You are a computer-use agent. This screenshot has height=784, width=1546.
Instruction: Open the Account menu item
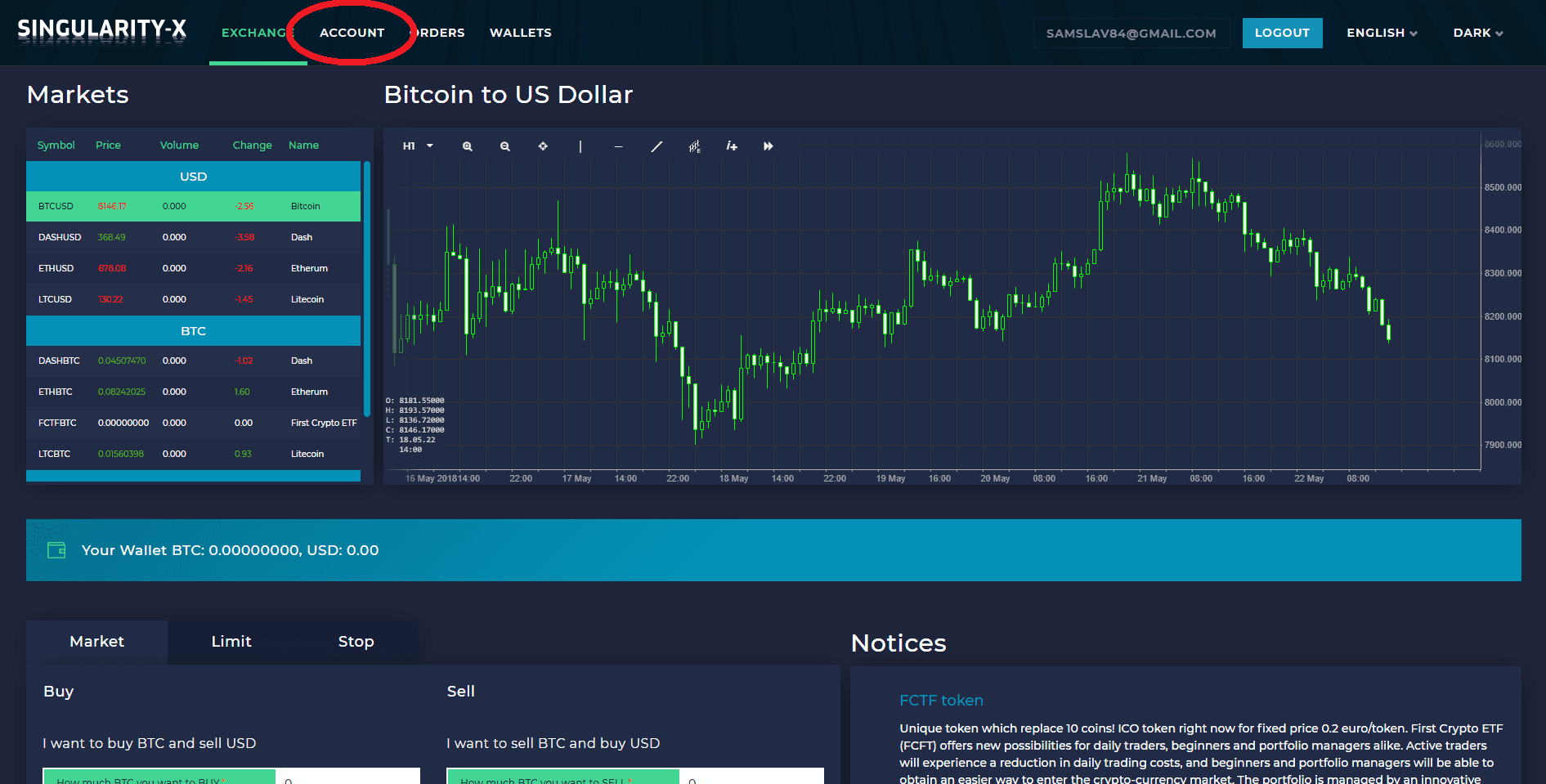click(352, 33)
